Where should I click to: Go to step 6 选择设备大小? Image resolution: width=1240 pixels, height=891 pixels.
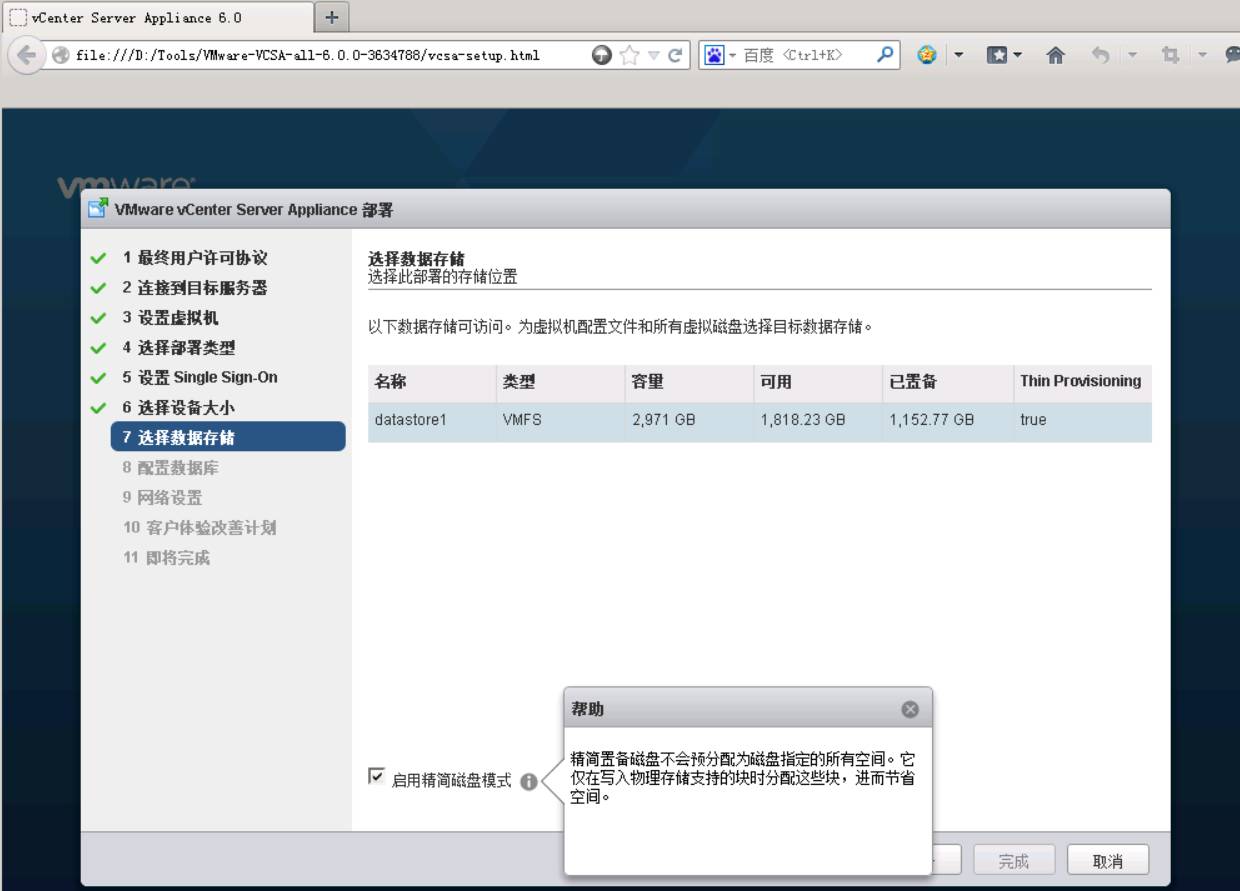tap(179, 407)
